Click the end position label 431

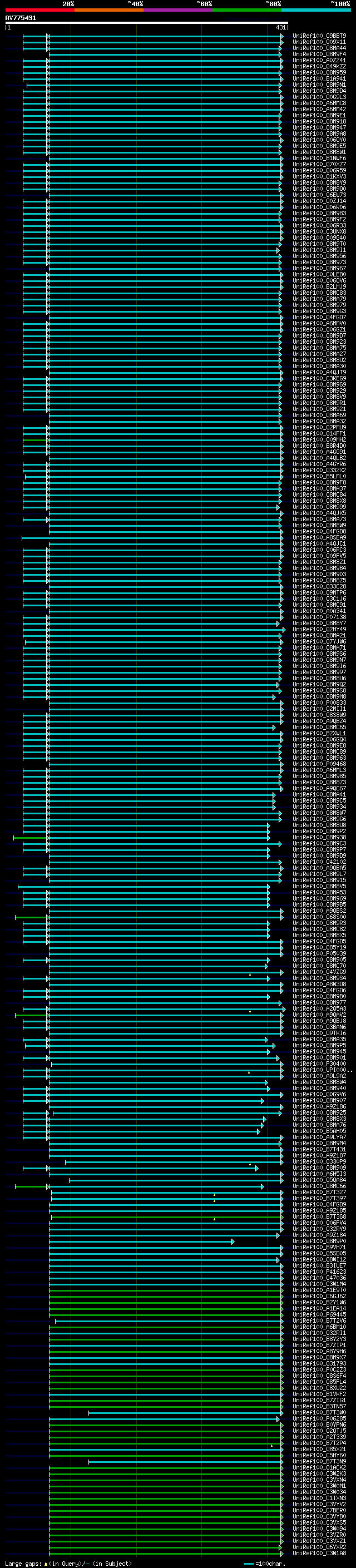coord(280,28)
